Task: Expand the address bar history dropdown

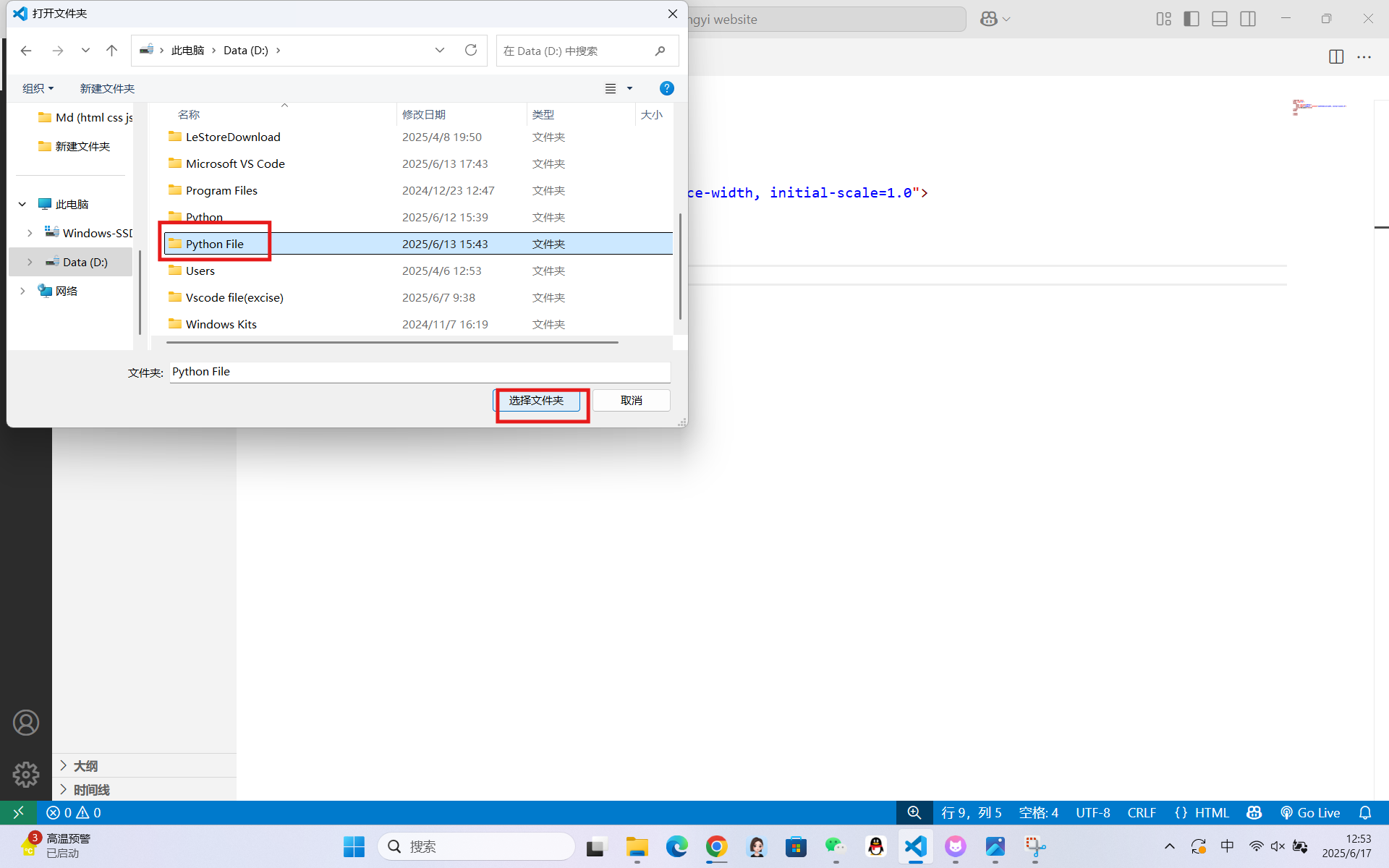Action: (440, 50)
